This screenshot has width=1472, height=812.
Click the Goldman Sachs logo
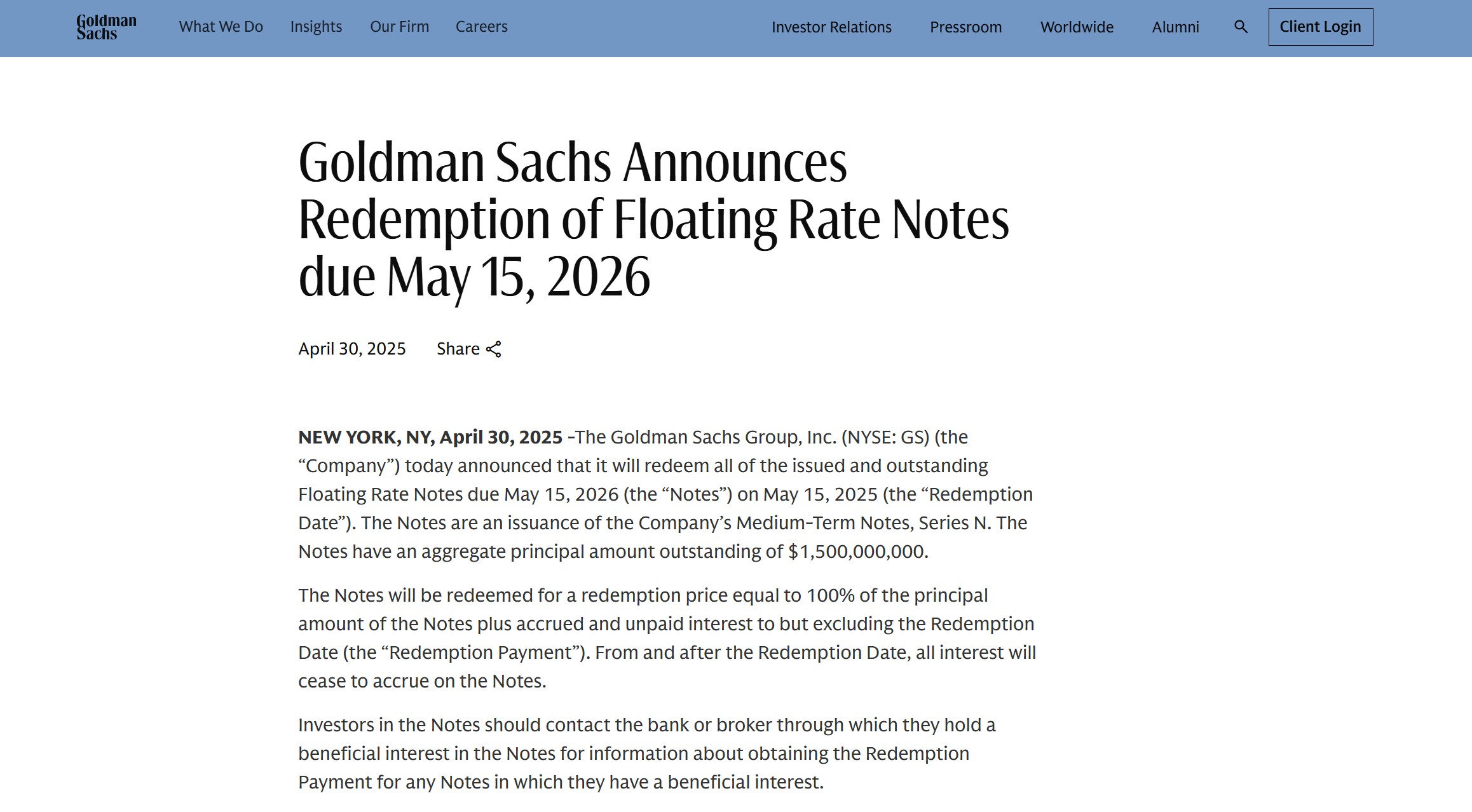pos(106,27)
